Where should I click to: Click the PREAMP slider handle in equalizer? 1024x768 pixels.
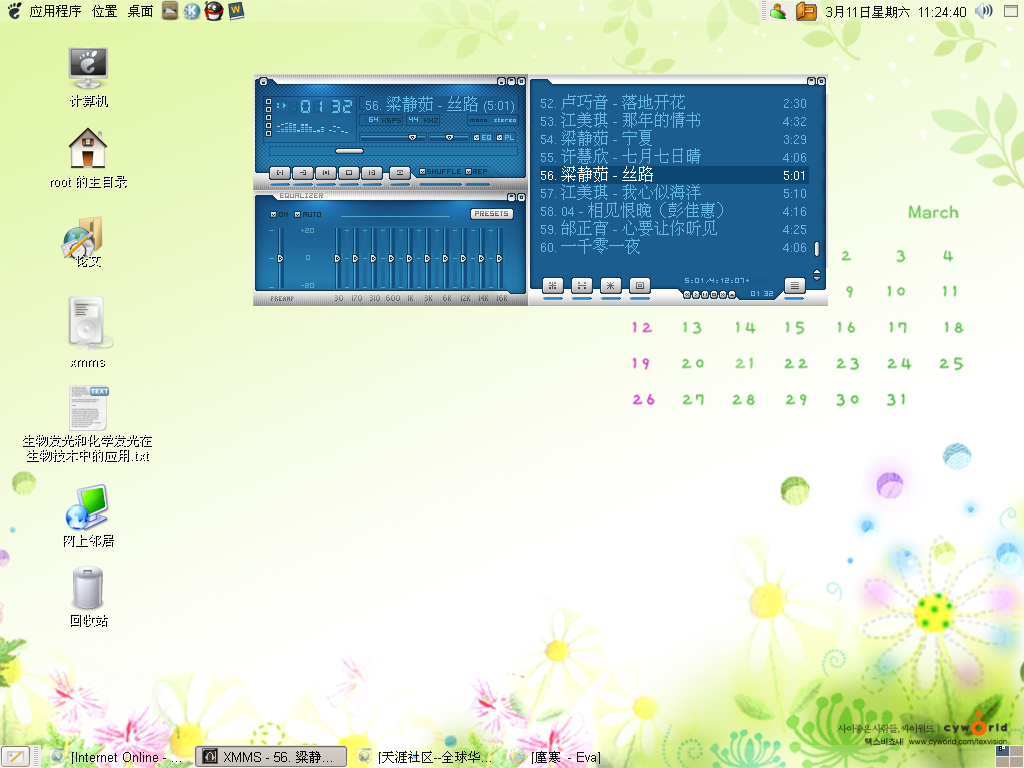[x=280, y=259]
